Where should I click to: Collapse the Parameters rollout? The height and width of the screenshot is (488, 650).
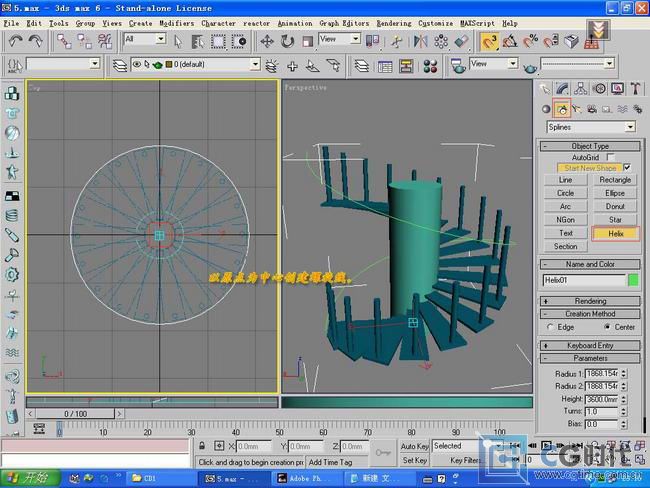[590, 358]
